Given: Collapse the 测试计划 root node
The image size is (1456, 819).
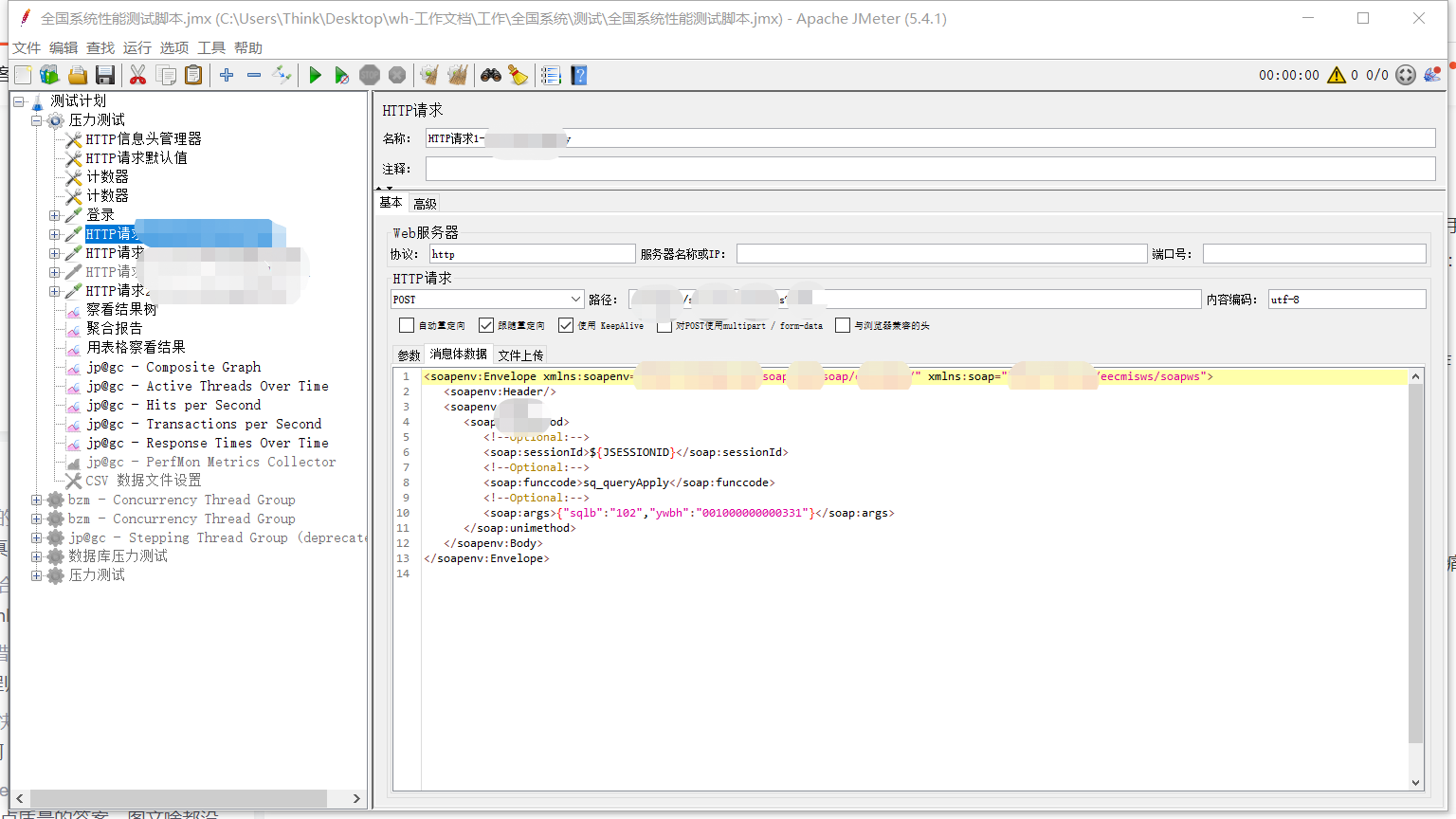Looking at the screenshot, I should click(x=18, y=101).
